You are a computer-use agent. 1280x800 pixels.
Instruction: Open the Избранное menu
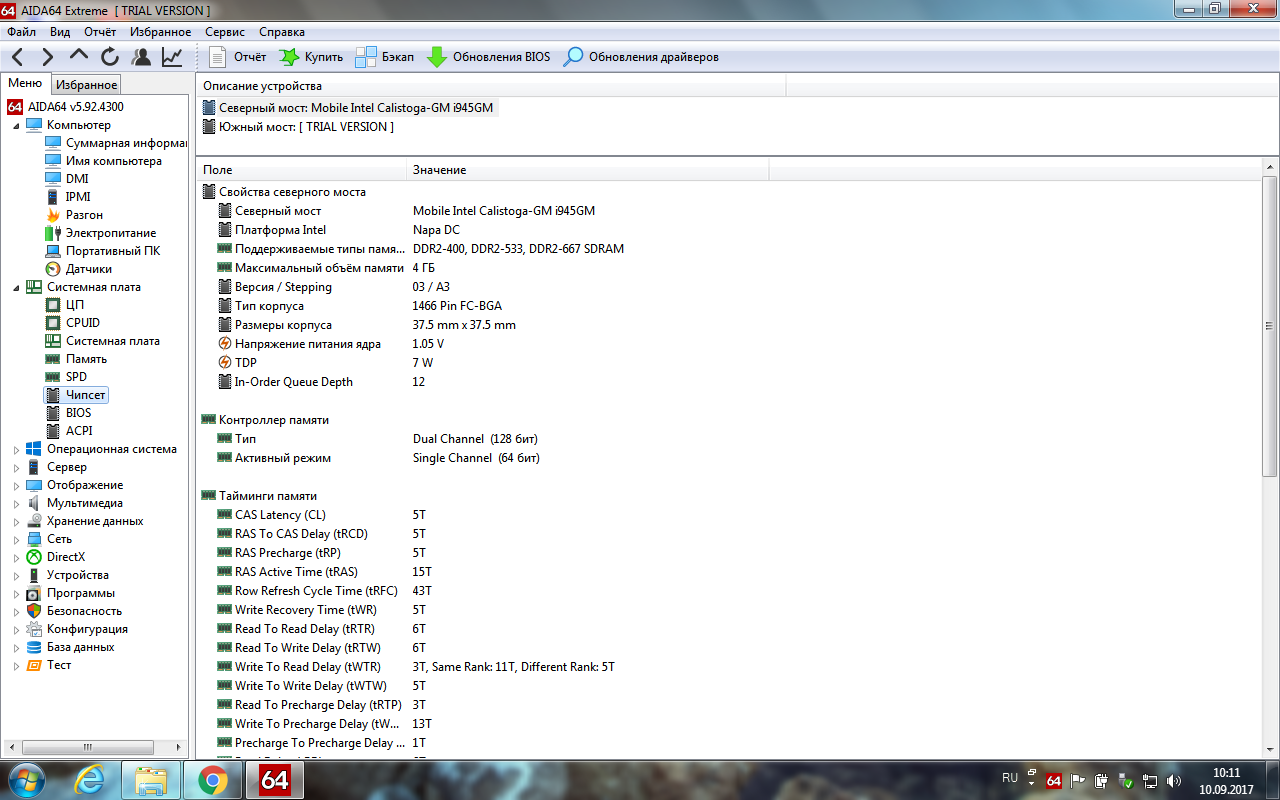pyautogui.click(x=160, y=32)
